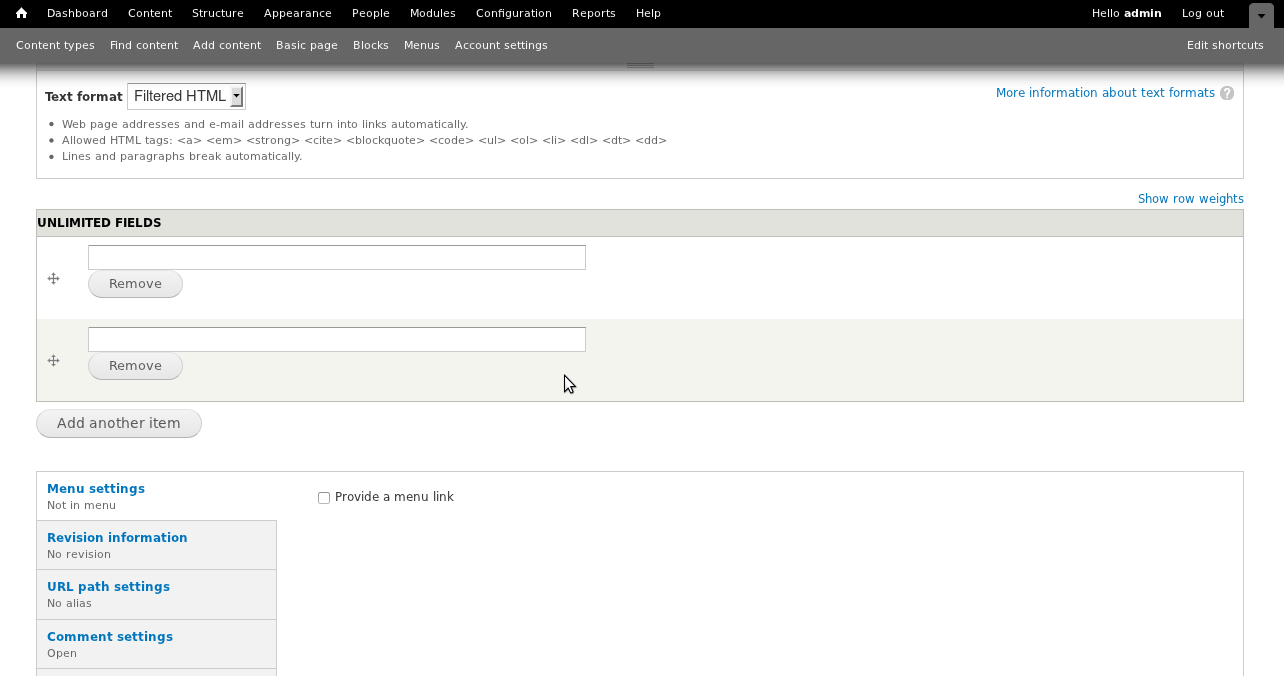Open the Appearance menu

(298, 13)
